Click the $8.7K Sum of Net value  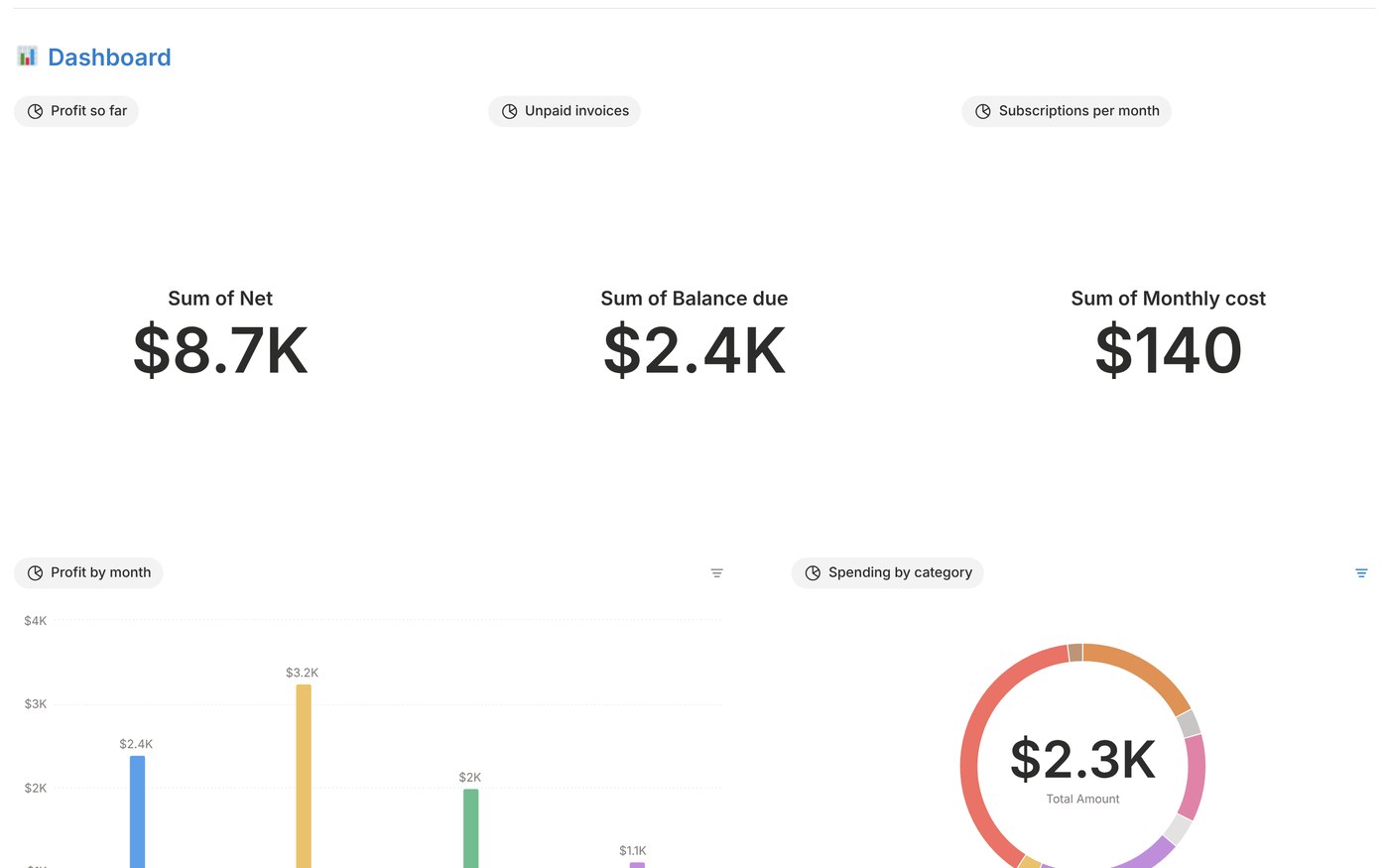(220, 350)
